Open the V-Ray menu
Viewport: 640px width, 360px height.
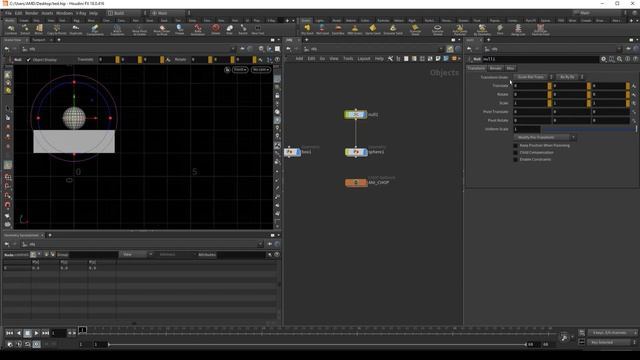coord(81,13)
